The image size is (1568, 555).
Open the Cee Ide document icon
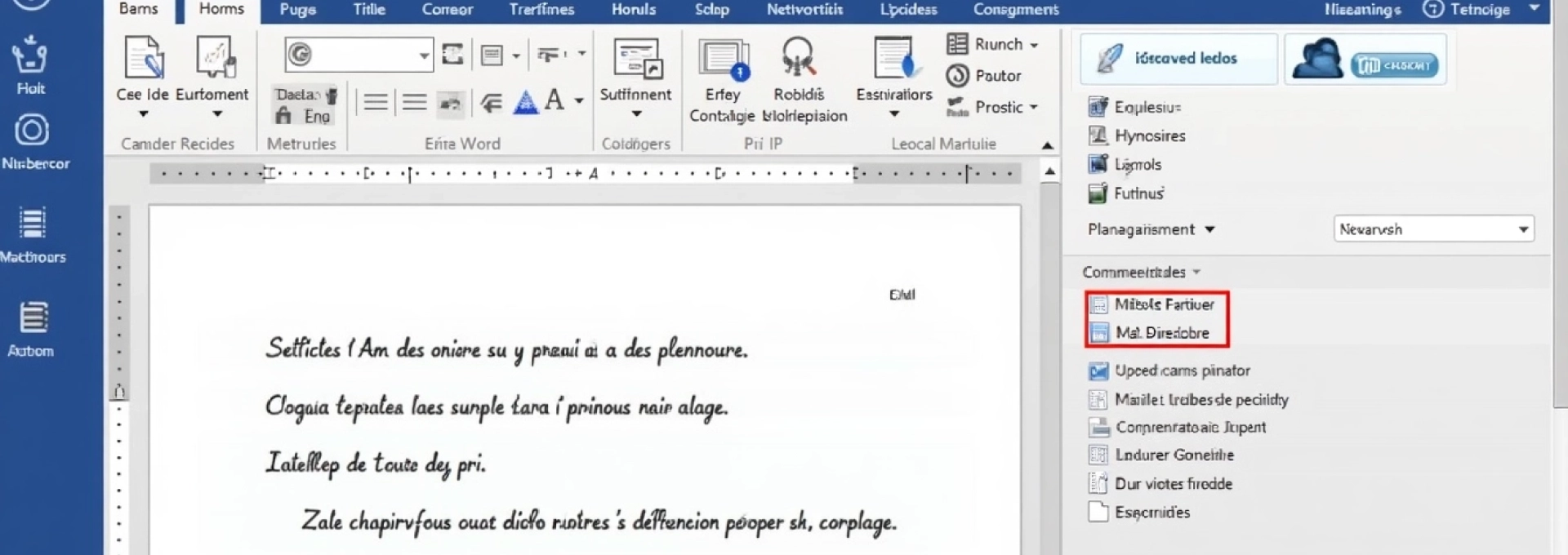[x=145, y=57]
